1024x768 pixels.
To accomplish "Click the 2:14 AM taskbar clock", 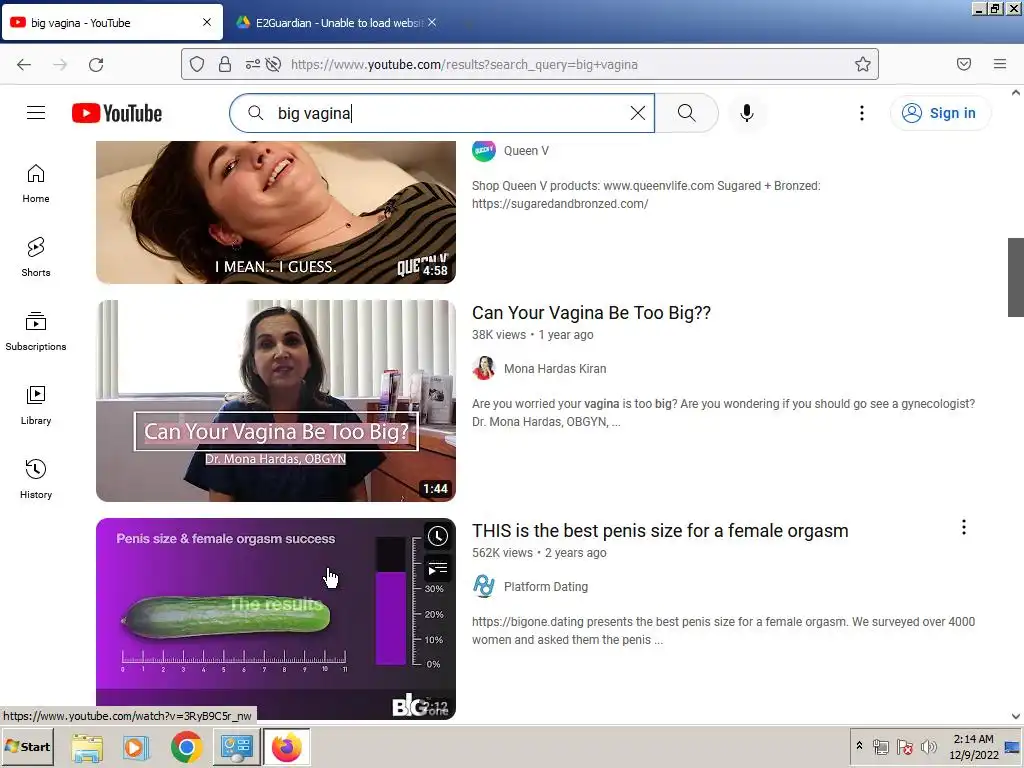I will click(x=973, y=746).
